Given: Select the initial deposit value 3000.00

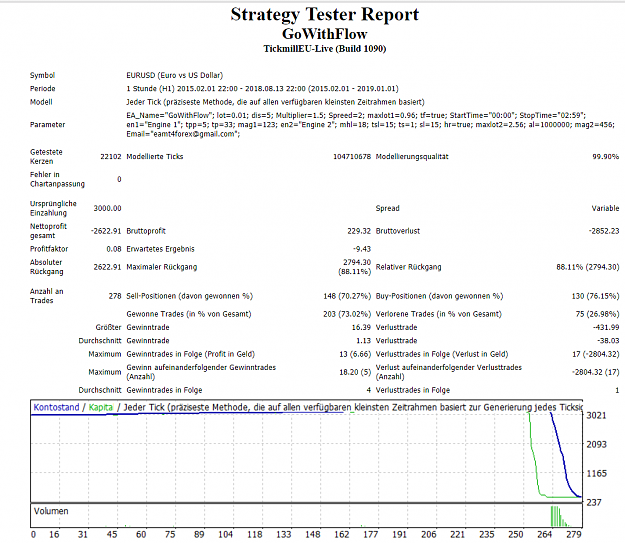Looking at the screenshot, I should tap(107, 208).
